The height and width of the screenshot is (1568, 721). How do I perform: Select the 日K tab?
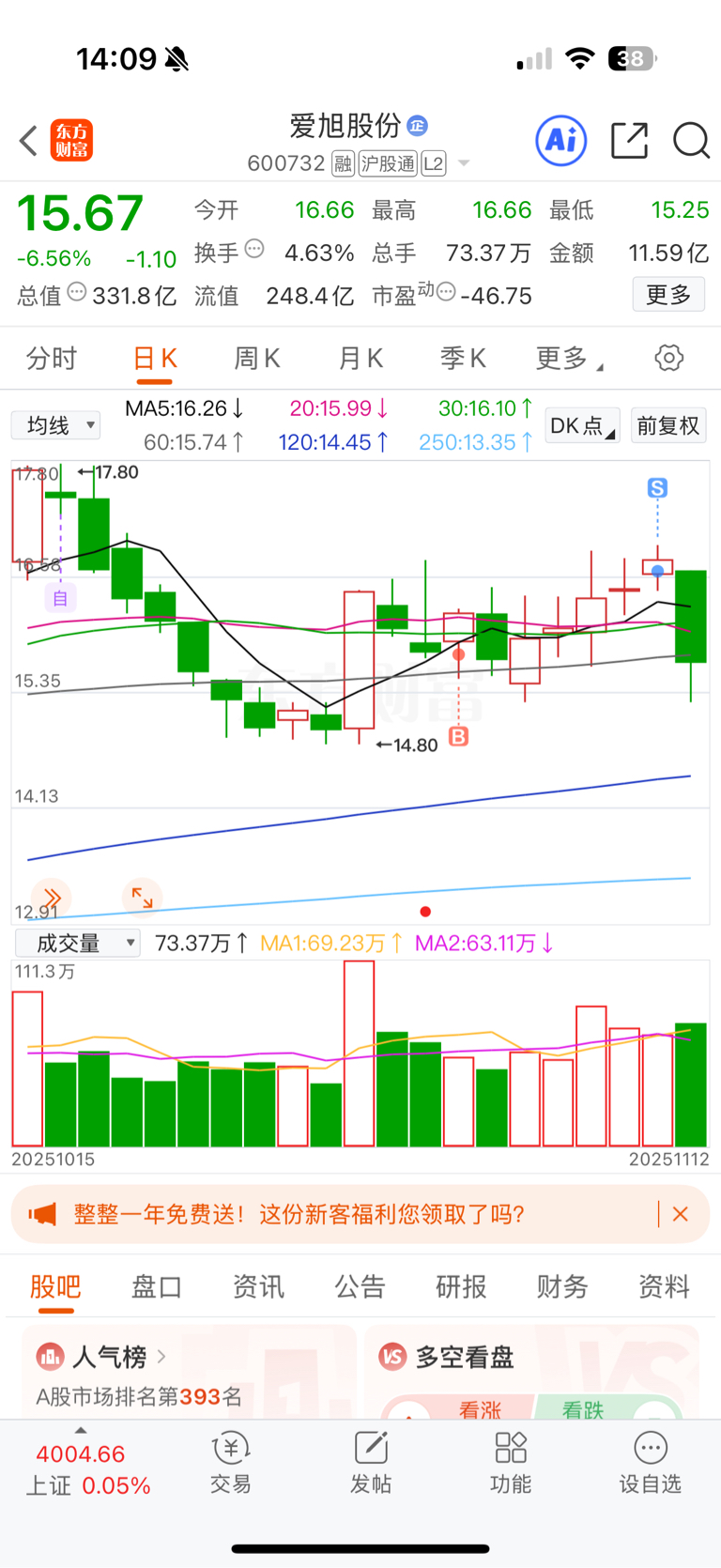pyautogui.click(x=155, y=358)
